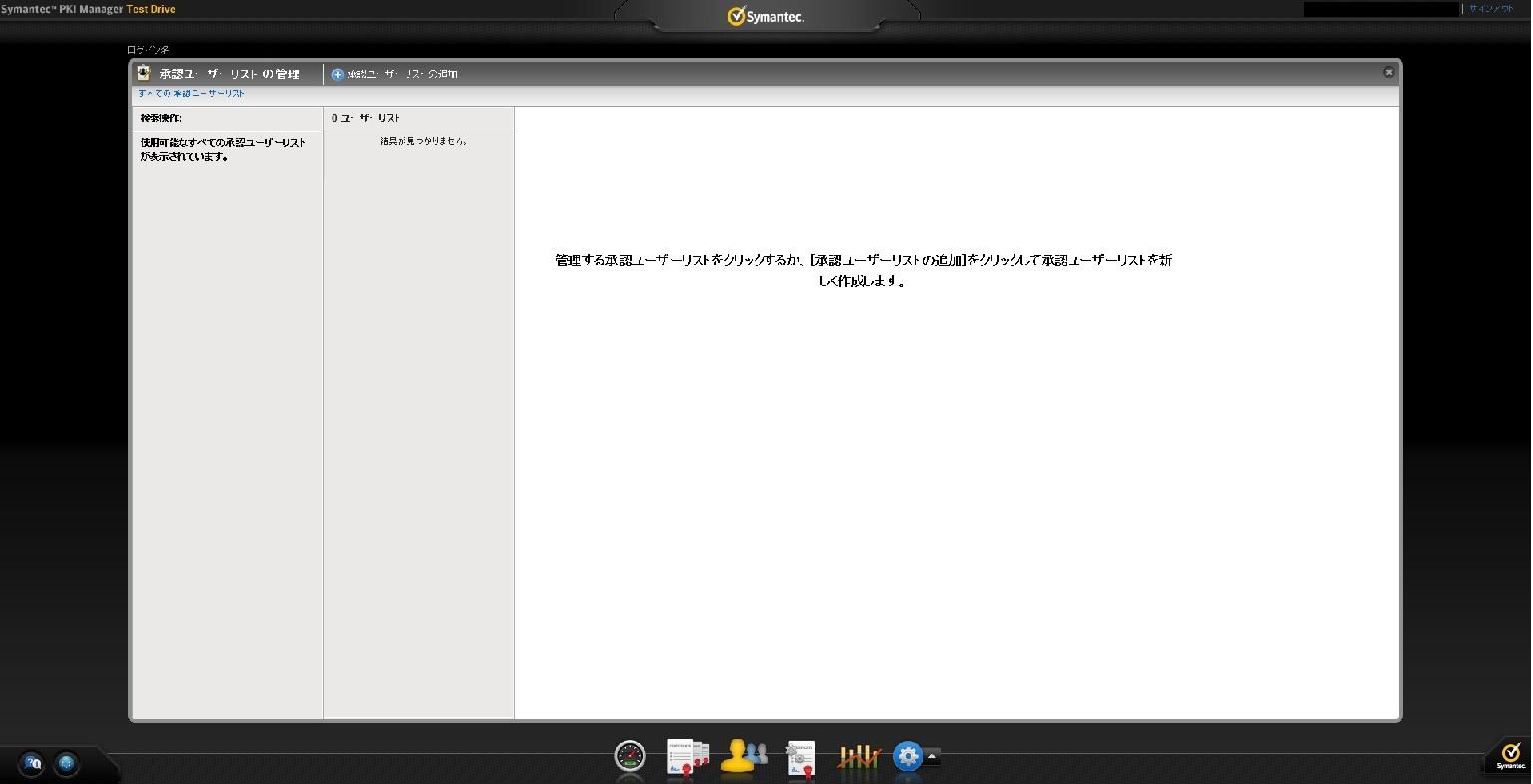Viewport: 1533px width, 784px height.
Task: Click the Symantec logo at top center
Action: pos(766,16)
